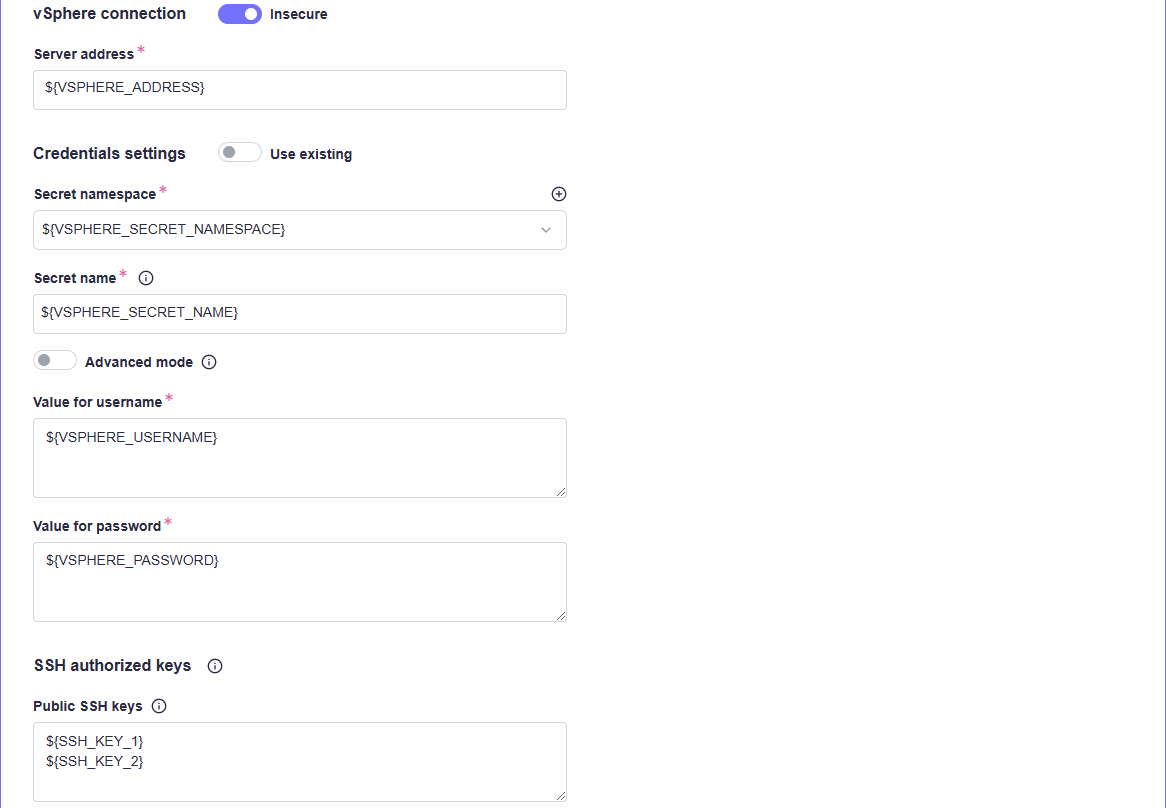Click the 'Server address' field label
1166x808 pixels.
click(84, 54)
